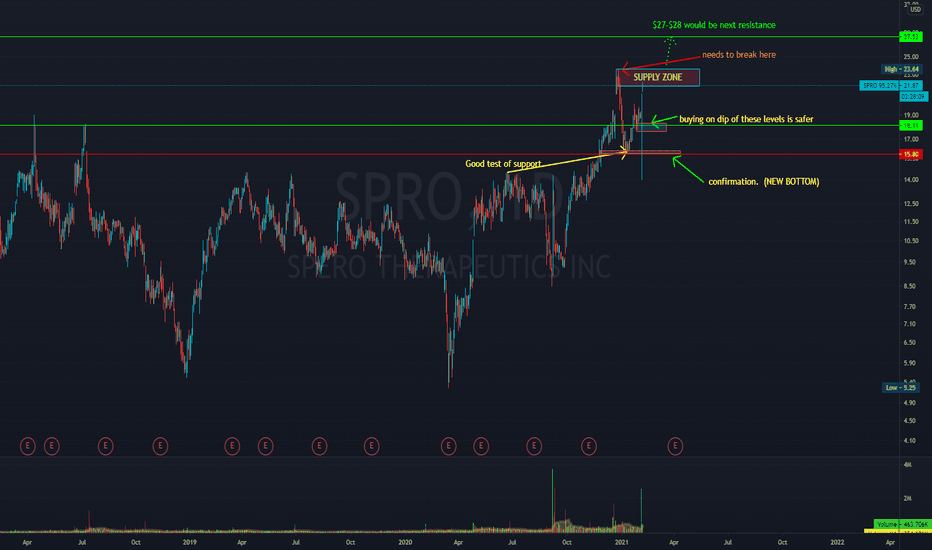
Task: Click the 4M volume axis tick
Action: point(908,465)
